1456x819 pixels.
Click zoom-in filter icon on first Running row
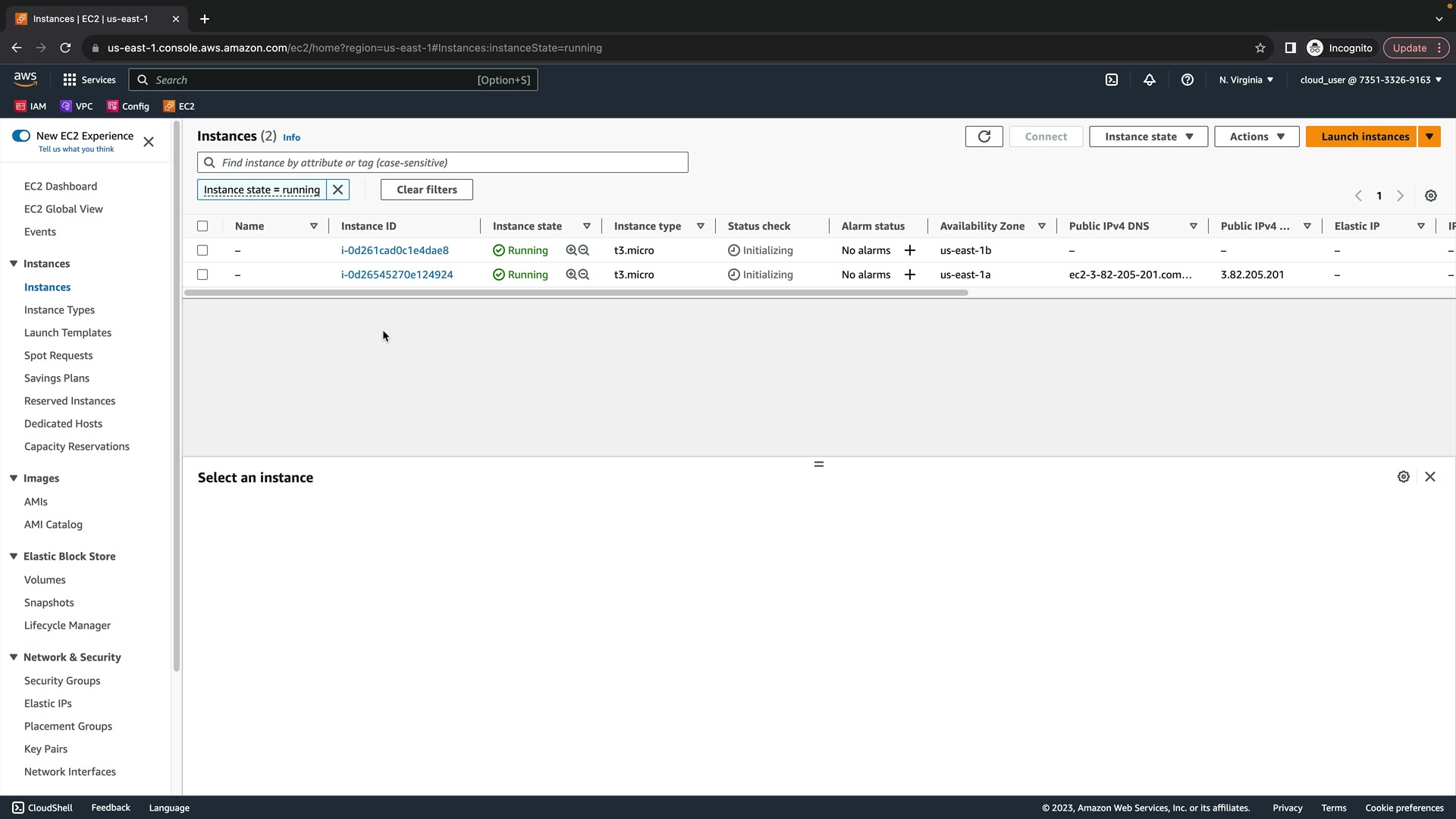571,250
